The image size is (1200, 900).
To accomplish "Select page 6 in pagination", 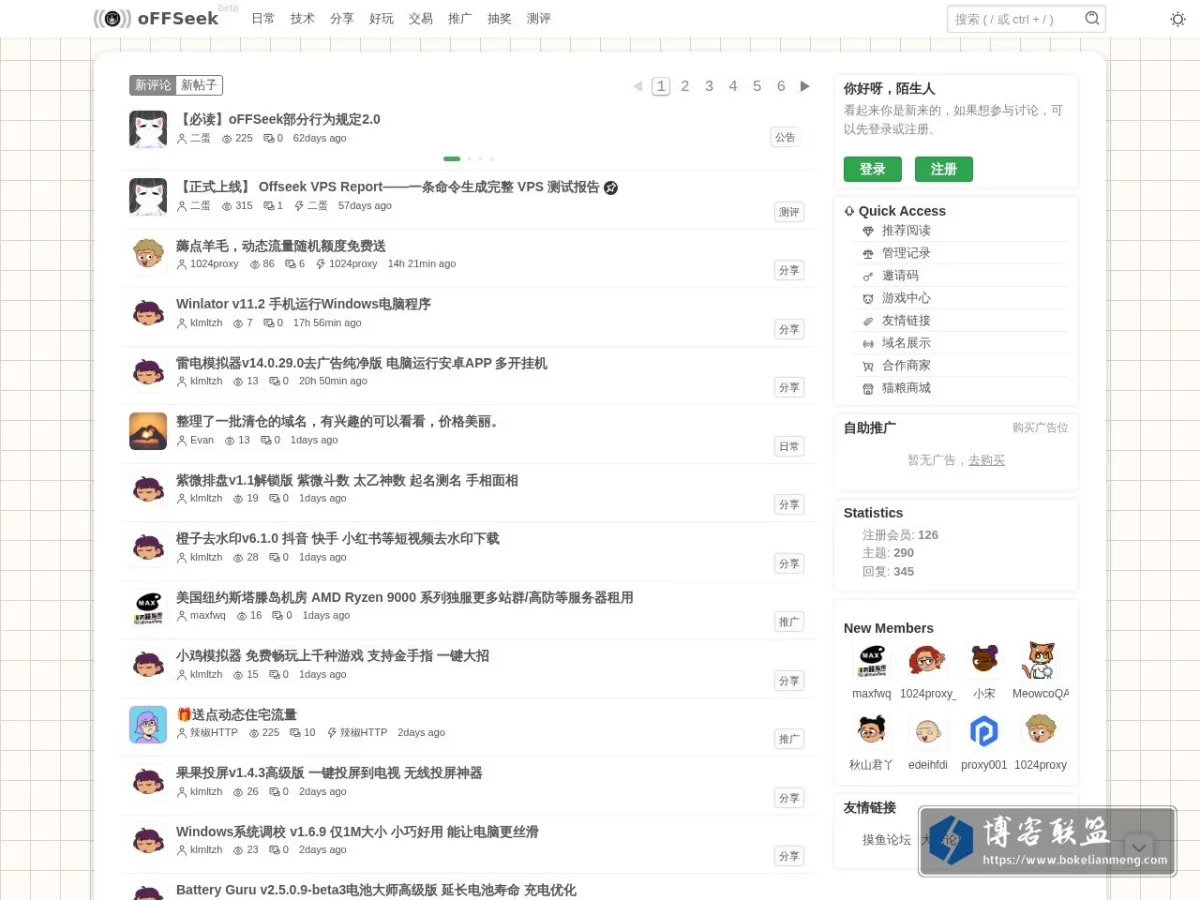I will click(x=781, y=86).
